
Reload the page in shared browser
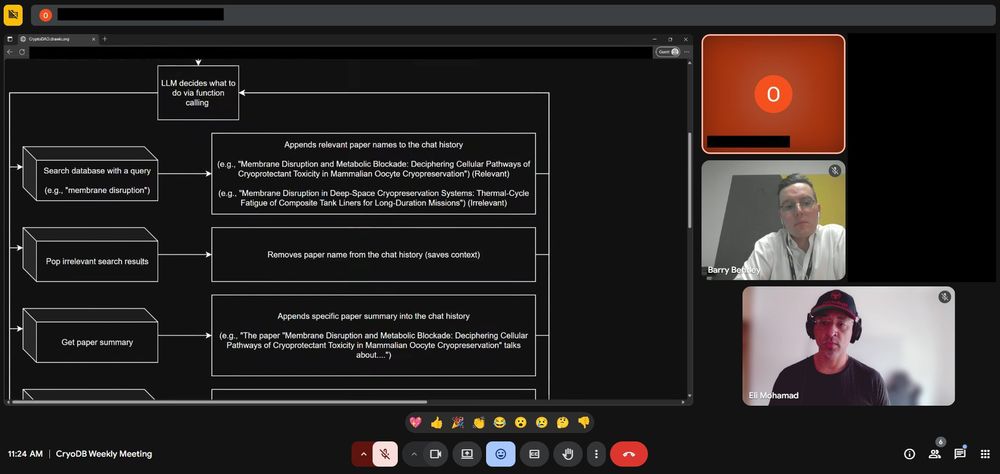coord(22,52)
